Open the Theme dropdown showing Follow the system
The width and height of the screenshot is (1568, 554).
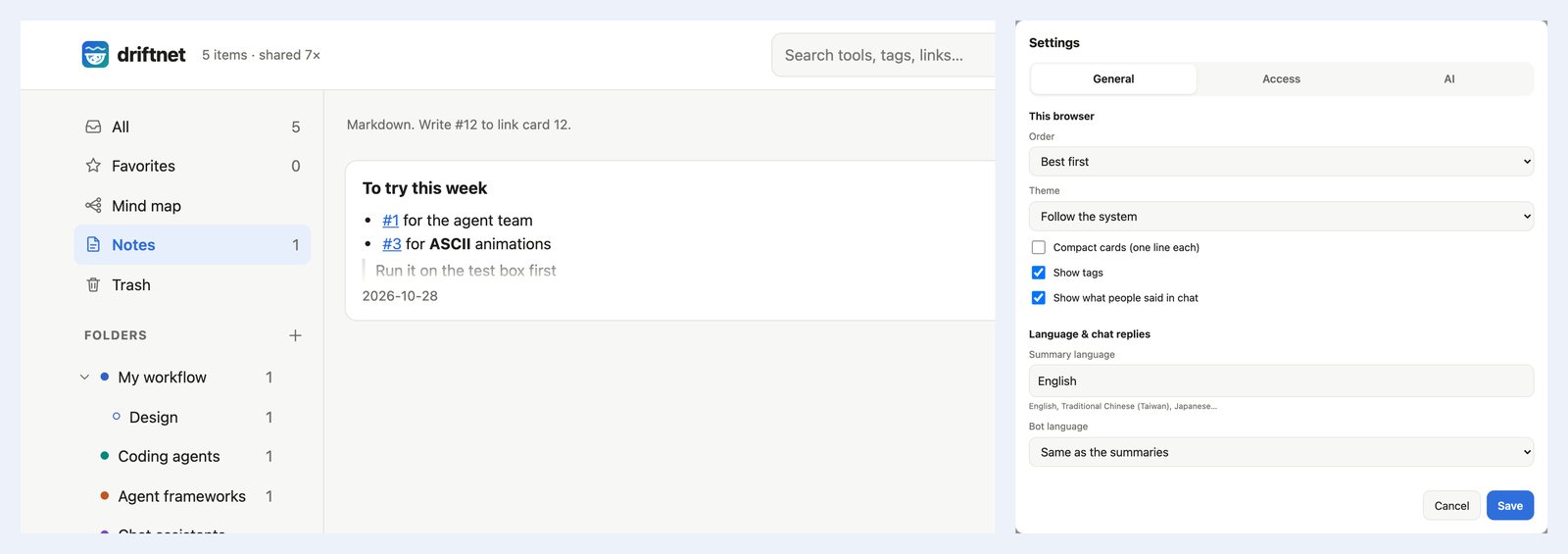coord(1281,217)
